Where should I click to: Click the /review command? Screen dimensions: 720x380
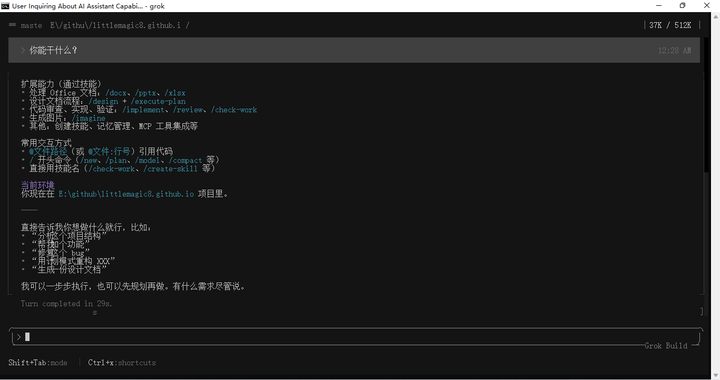click(x=187, y=110)
